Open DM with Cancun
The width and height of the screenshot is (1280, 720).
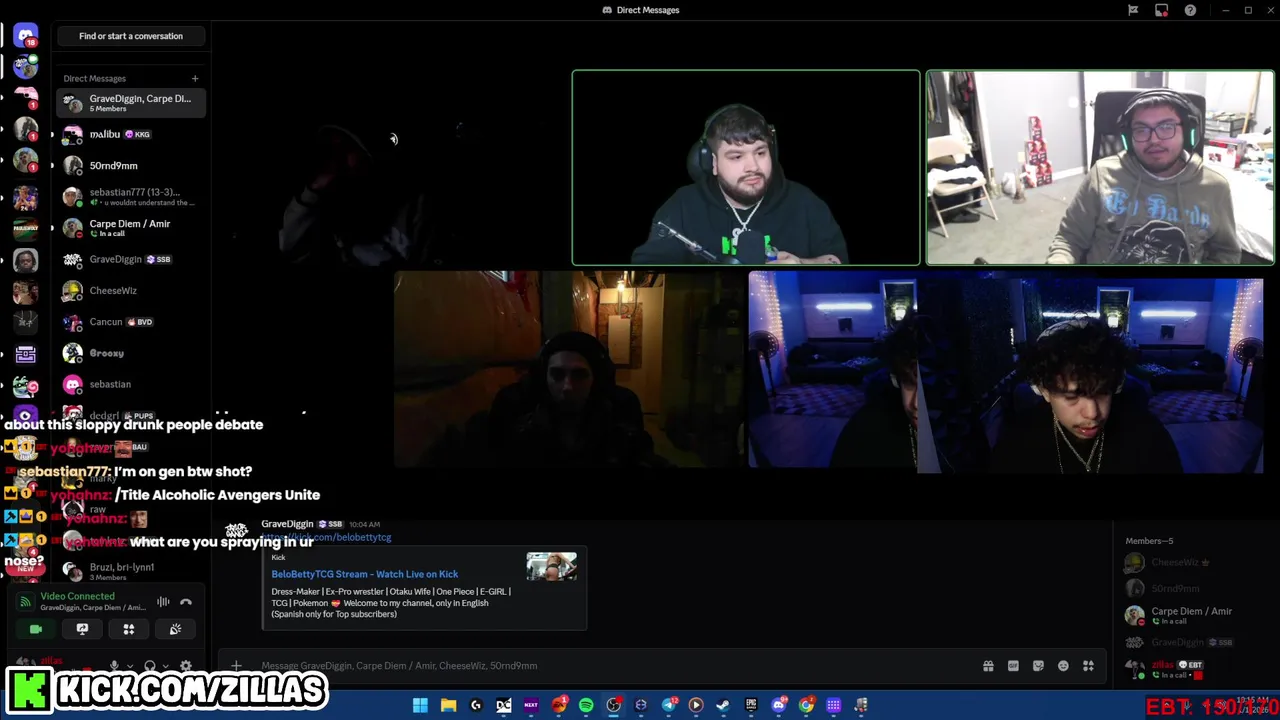pyautogui.click(x=131, y=322)
